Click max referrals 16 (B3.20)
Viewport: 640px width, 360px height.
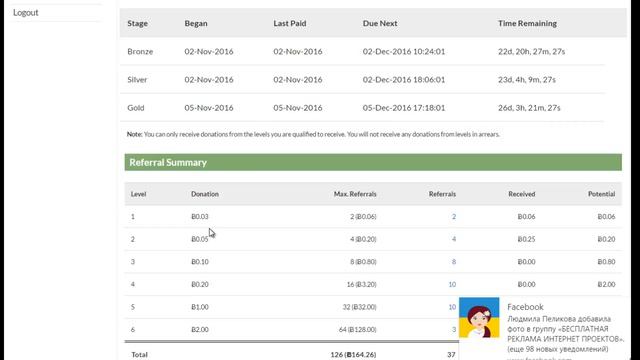click(x=361, y=284)
